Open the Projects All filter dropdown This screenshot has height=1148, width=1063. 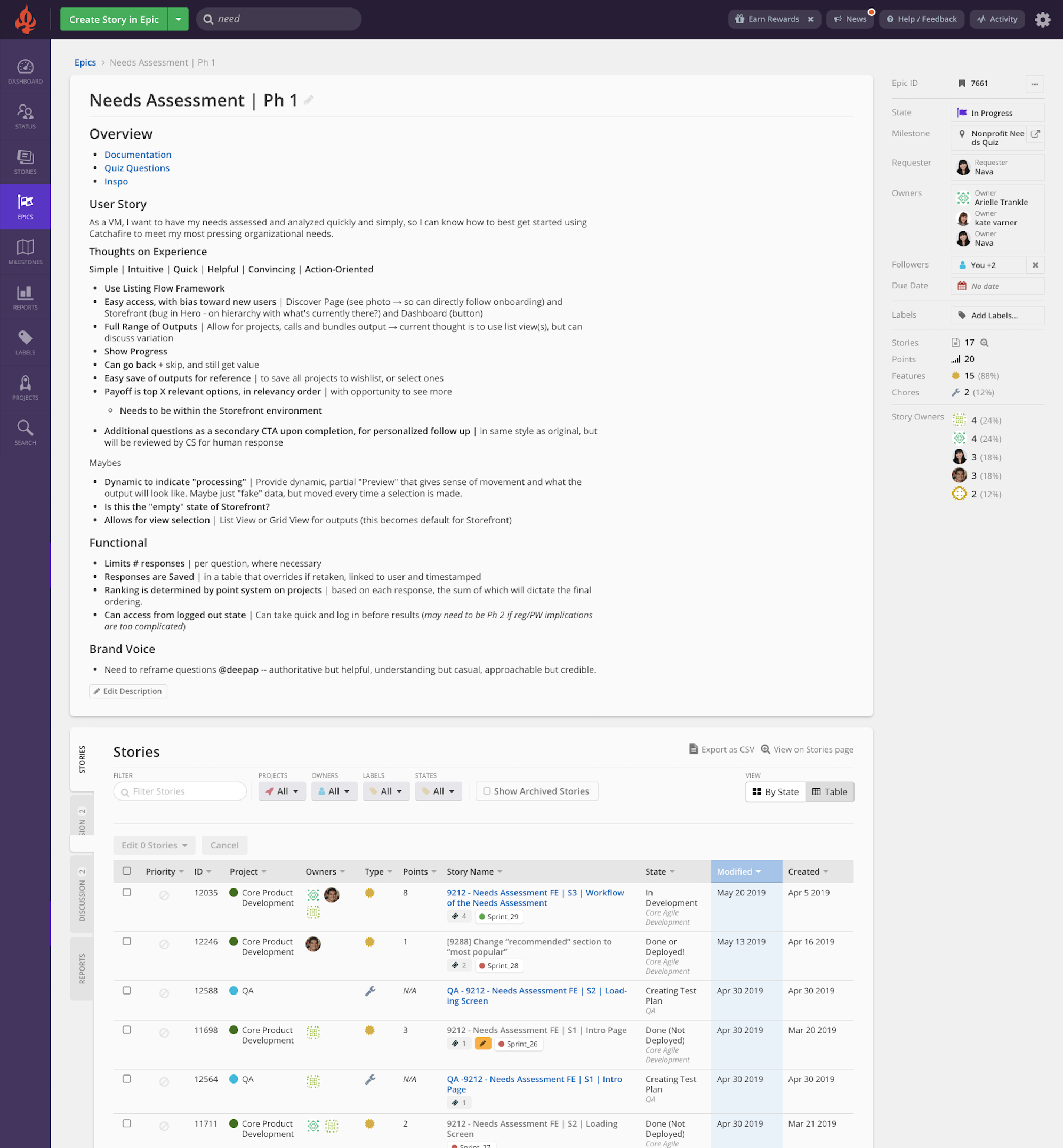coord(282,791)
